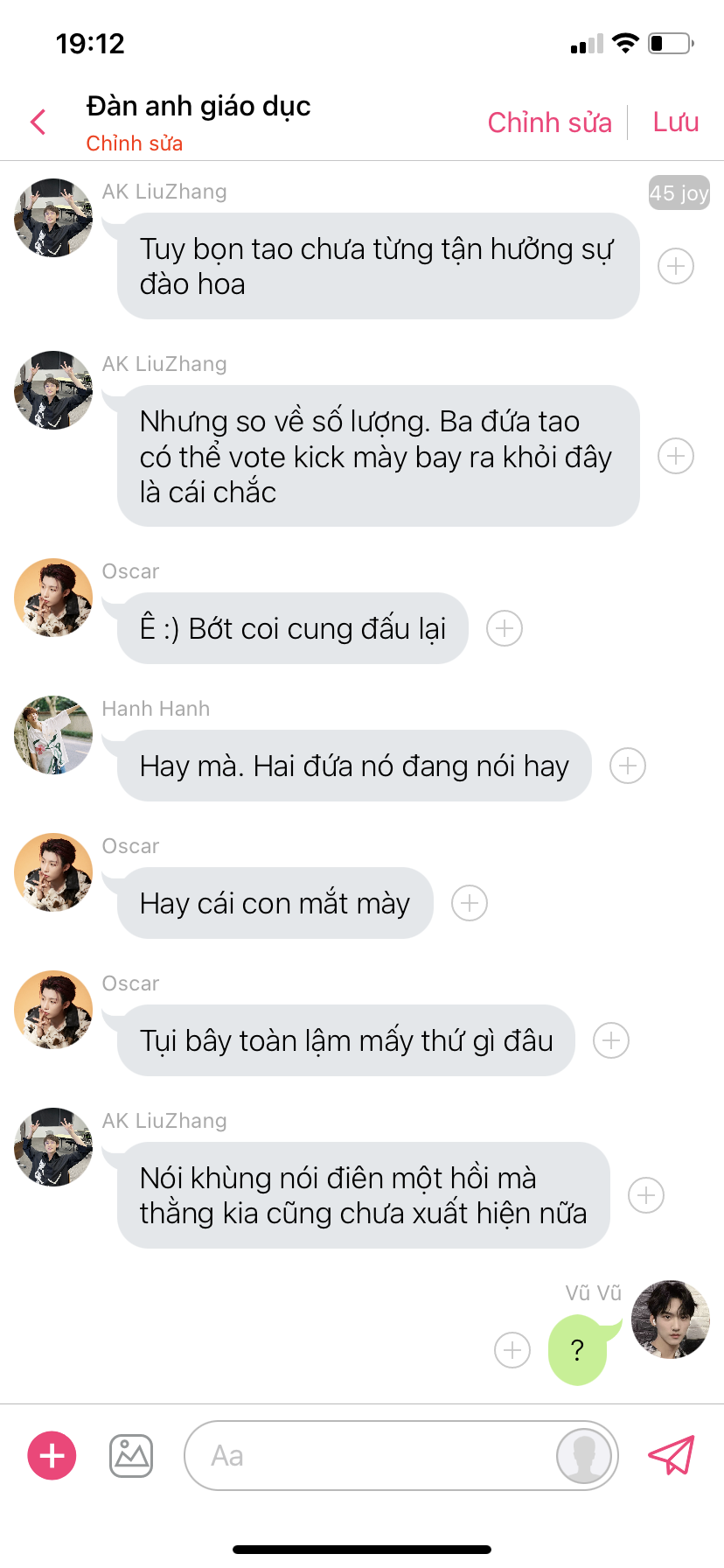Screen dimensions: 724x1568
Task: Click the "Aa" message input field
Action: click(367, 1455)
